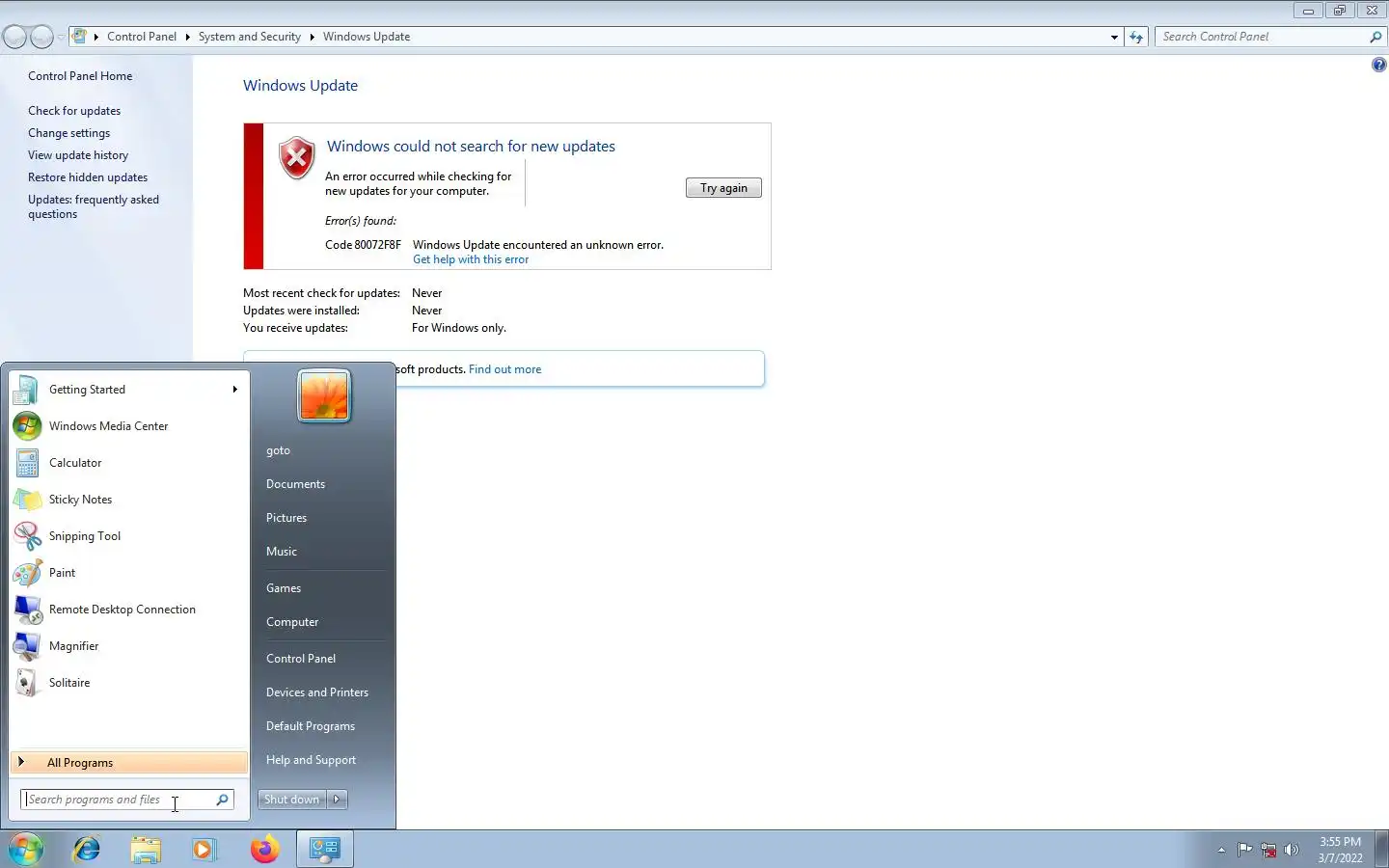Image resolution: width=1389 pixels, height=868 pixels.
Task: Click the refresh button in address bar
Action: coord(1136,37)
